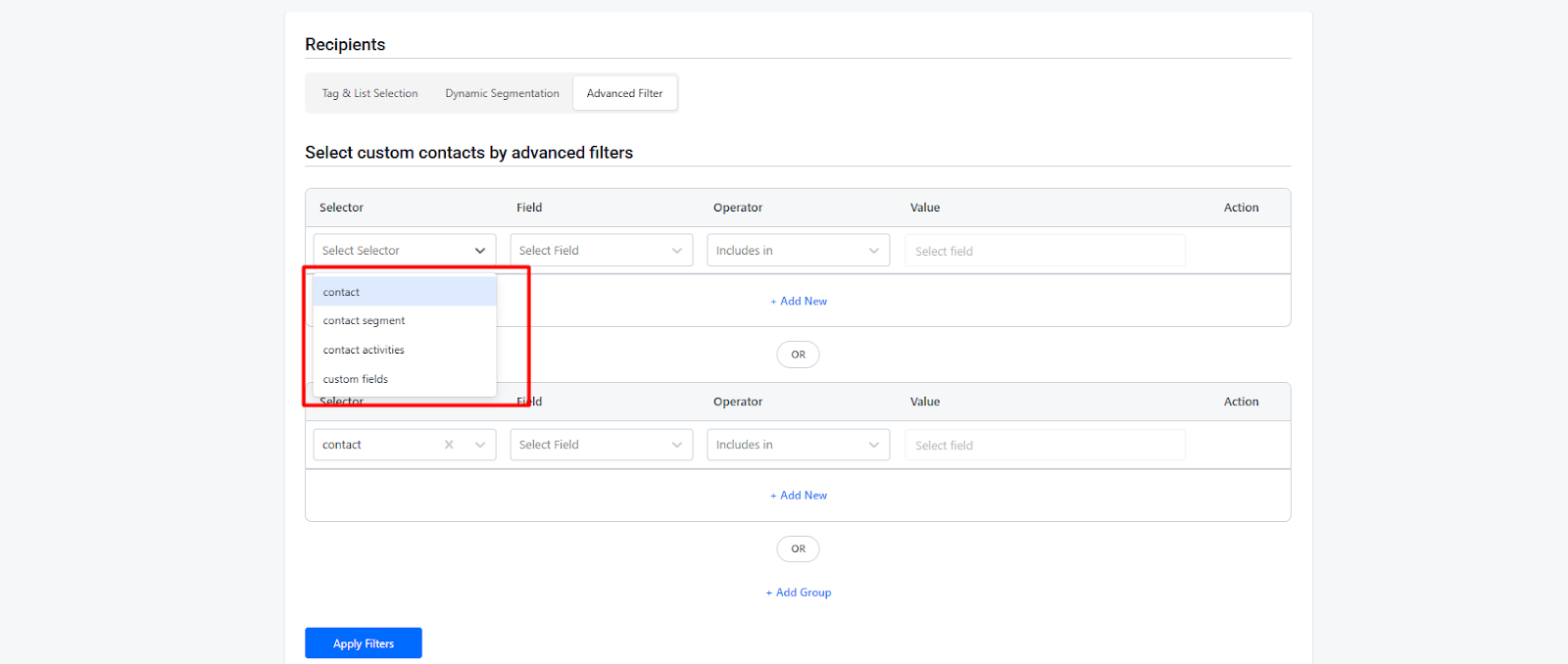The height and width of the screenshot is (664, 1568).
Task: Select the Advanced Filter tab
Action: (x=624, y=93)
